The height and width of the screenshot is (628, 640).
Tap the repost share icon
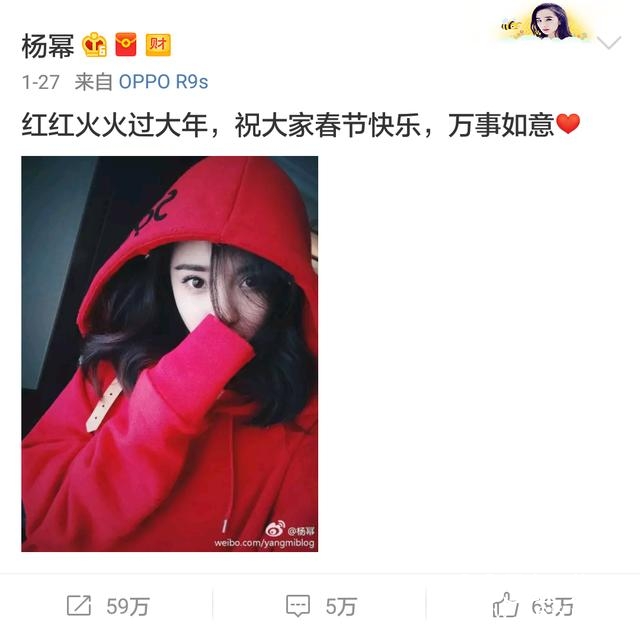tap(78, 606)
